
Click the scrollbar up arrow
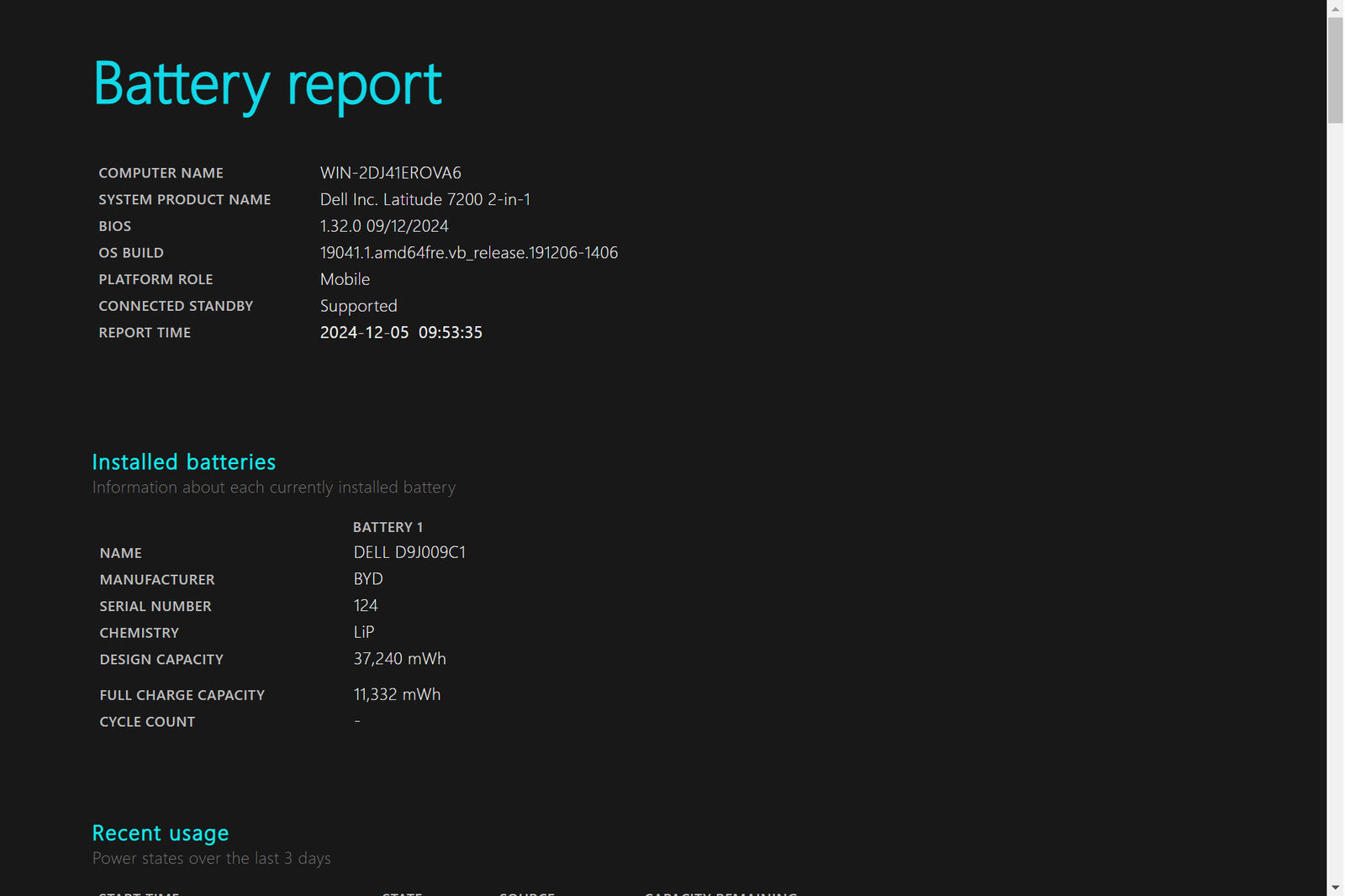click(1335, 8)
